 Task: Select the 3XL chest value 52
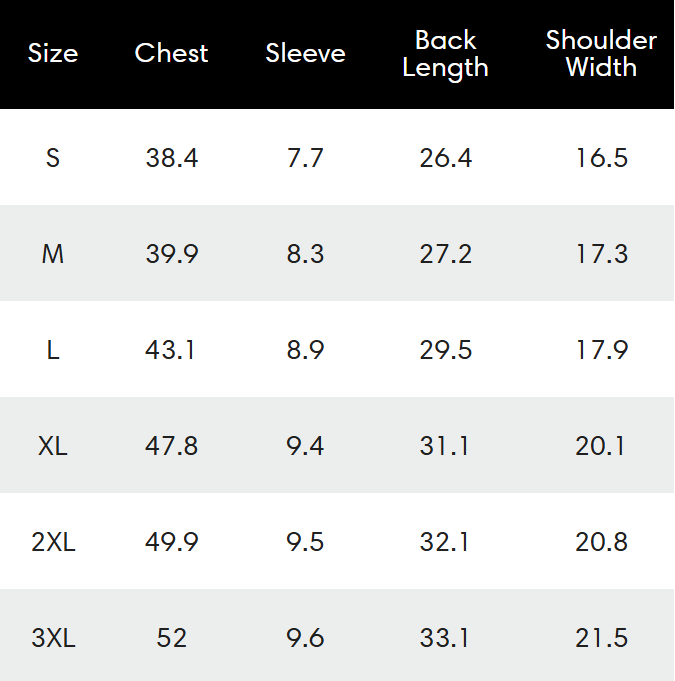click(171, 638)
